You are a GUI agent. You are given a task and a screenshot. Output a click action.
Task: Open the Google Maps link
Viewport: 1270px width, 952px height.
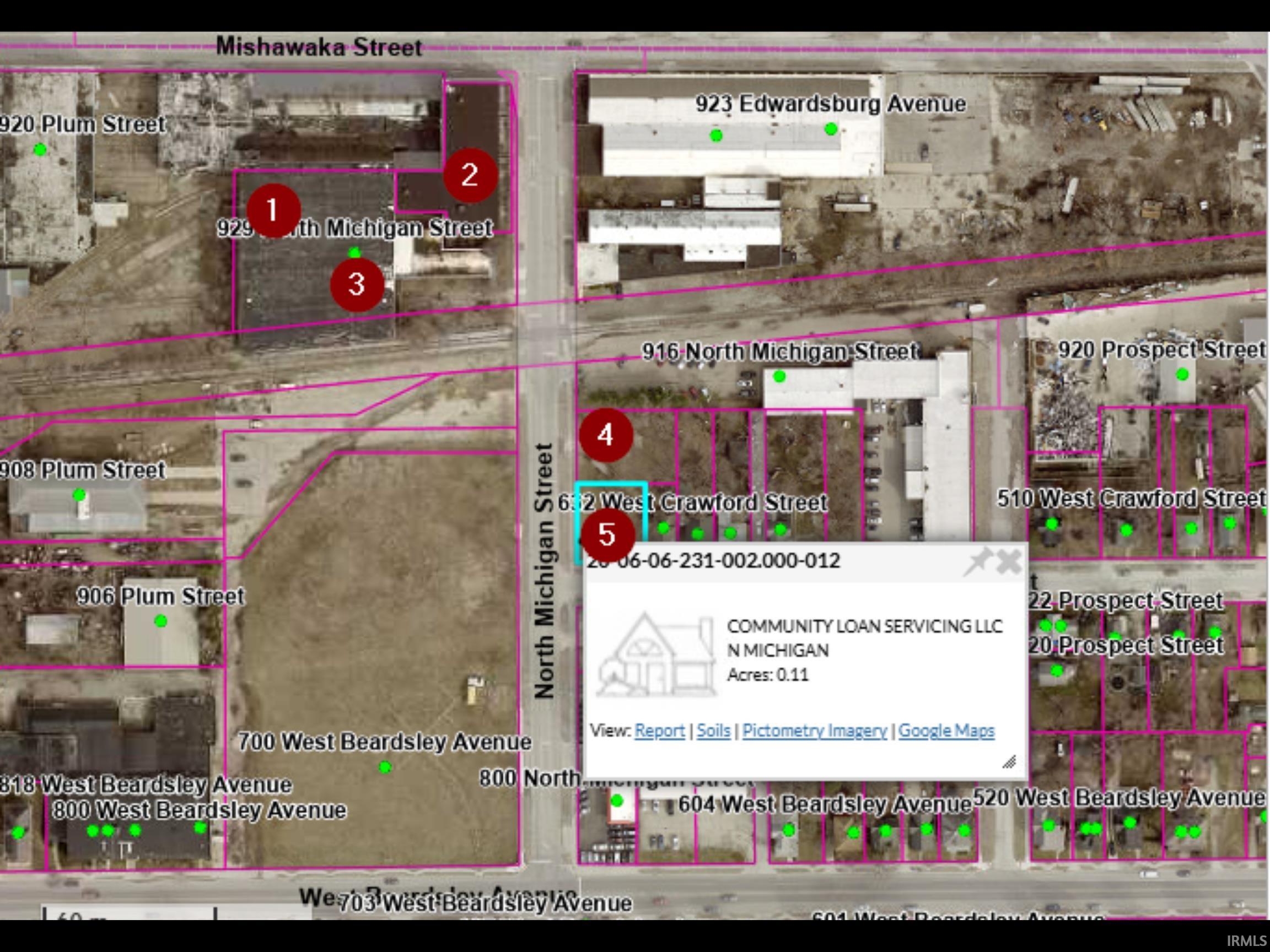coord(946,731)
